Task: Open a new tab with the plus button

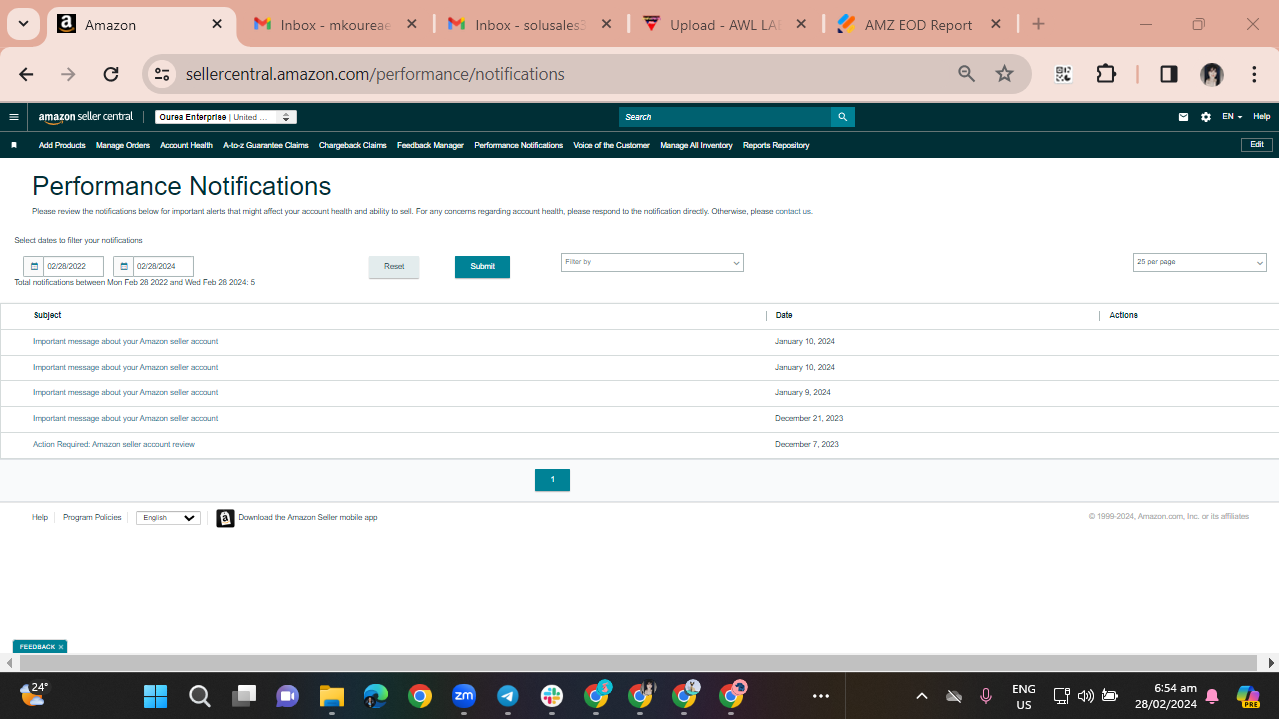Action: coord(1038,24)
